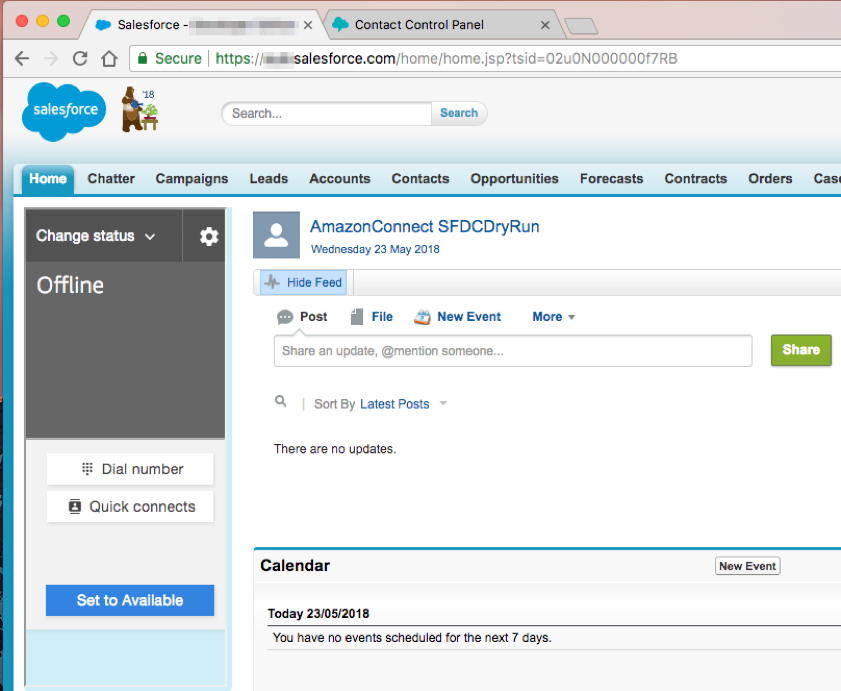Open AmazonConnect SFDCDryRun profile link
841x691 pixels.
pyautogui.click(x=425, y=226)
